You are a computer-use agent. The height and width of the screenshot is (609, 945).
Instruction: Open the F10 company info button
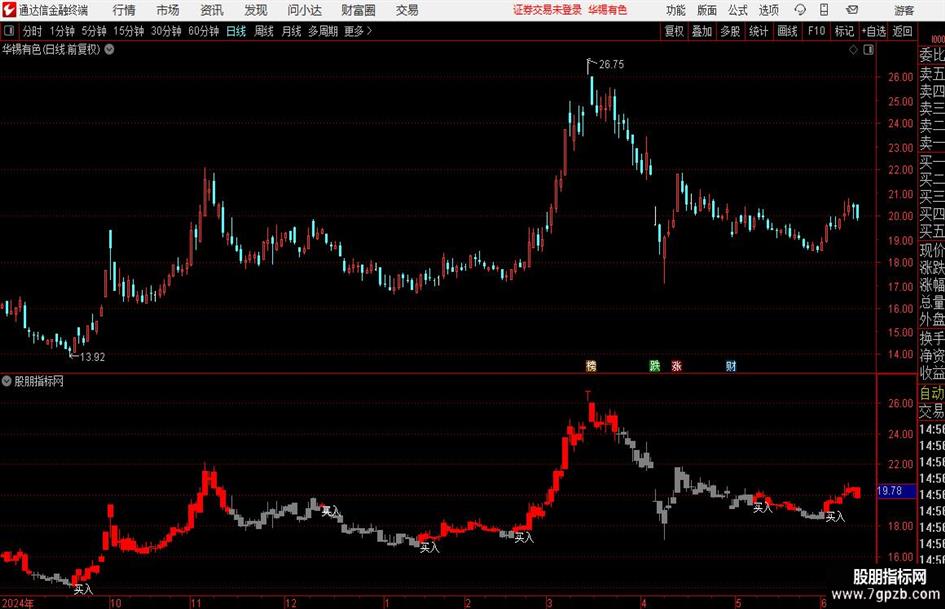(x=816, y=31)
